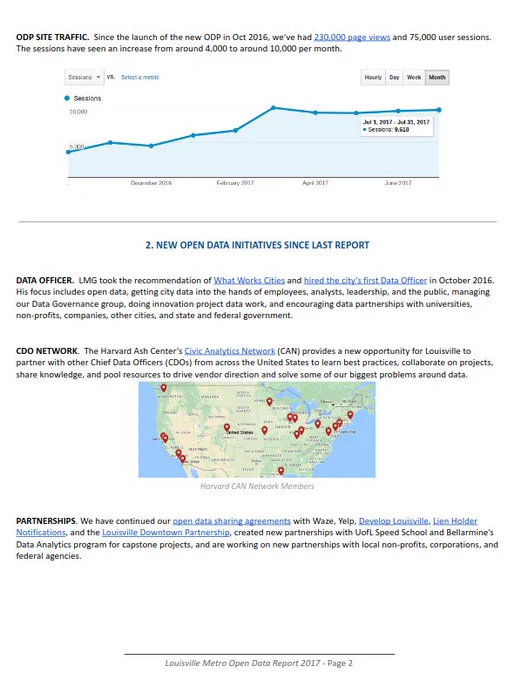Click the 'NEW OPEN DATA INITIATIVES' section heading
Viewport: 521px width, 680px height.
click(257, 245)
